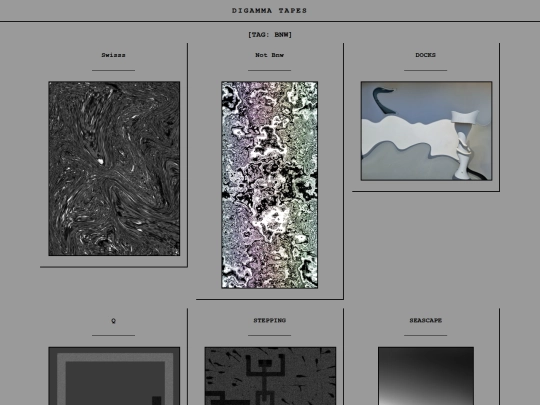
Task: View the DOCKS white sculpture image
Action: tap(426, 131)
